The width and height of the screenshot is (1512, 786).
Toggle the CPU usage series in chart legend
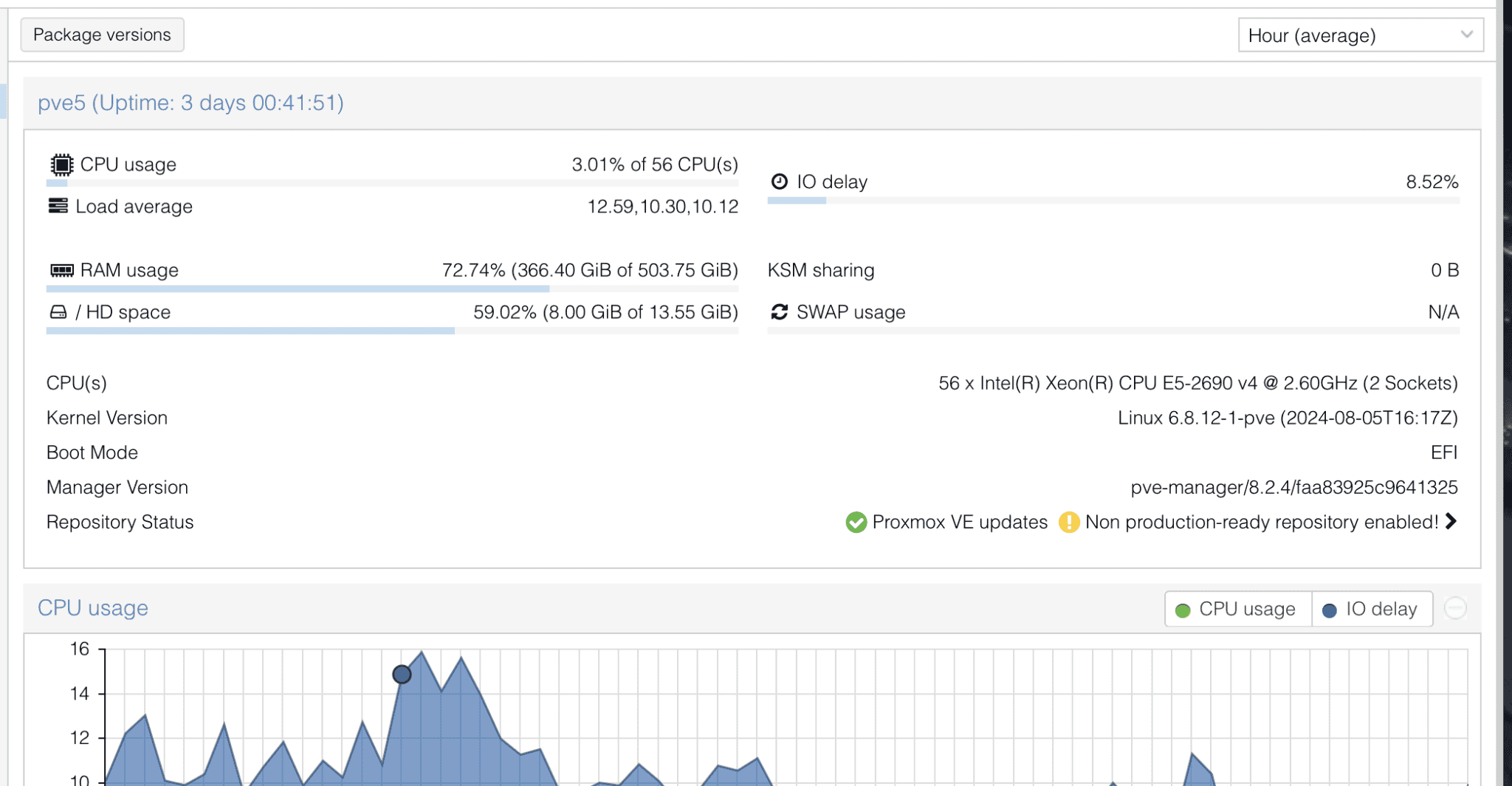pos(1237,609)
